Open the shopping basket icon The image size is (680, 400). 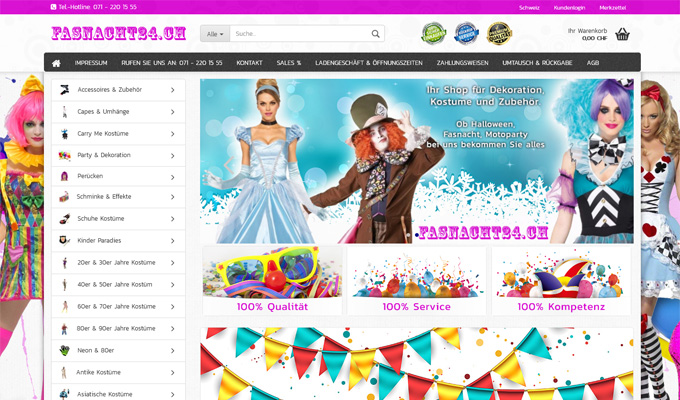pyautogui.click(x=623, y=34)
